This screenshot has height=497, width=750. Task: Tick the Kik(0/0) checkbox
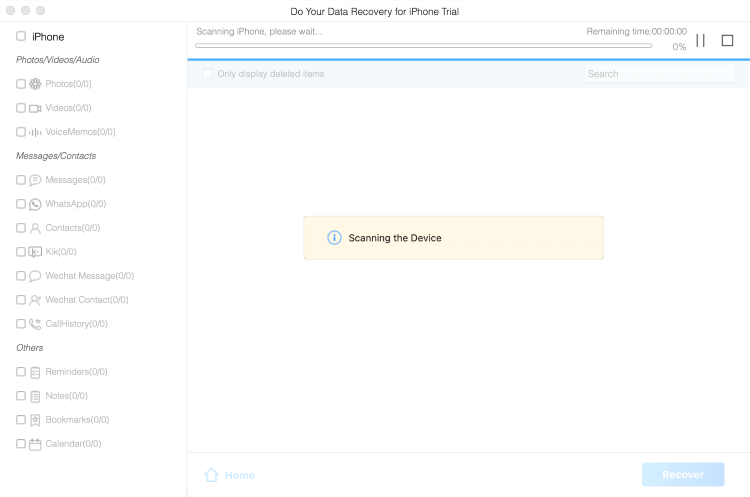[x=21, y=252]
